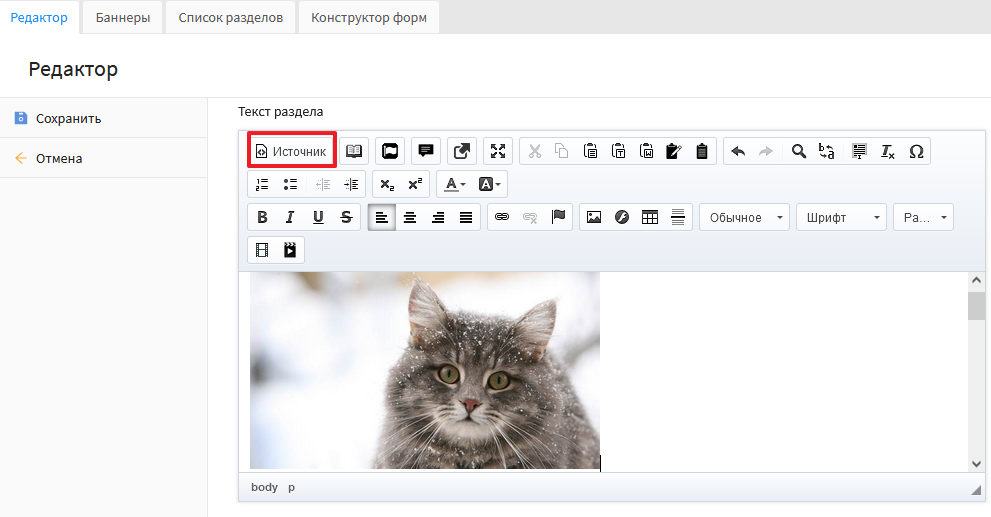Click the Источник (Source) button
The width and height of the screenshot is (991, 517).
[x=291, y=151]
